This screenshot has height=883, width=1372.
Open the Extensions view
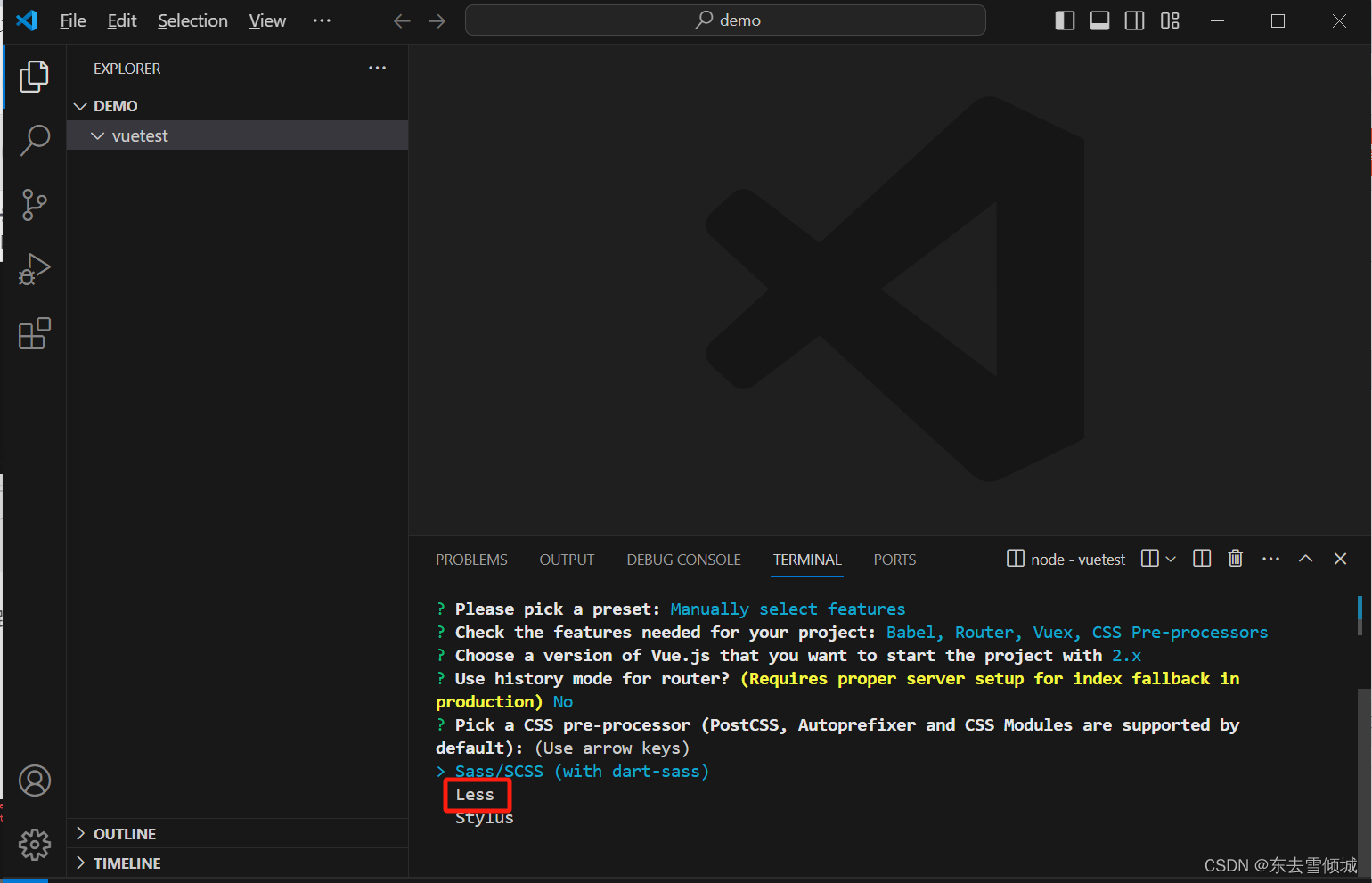(35, 334)
